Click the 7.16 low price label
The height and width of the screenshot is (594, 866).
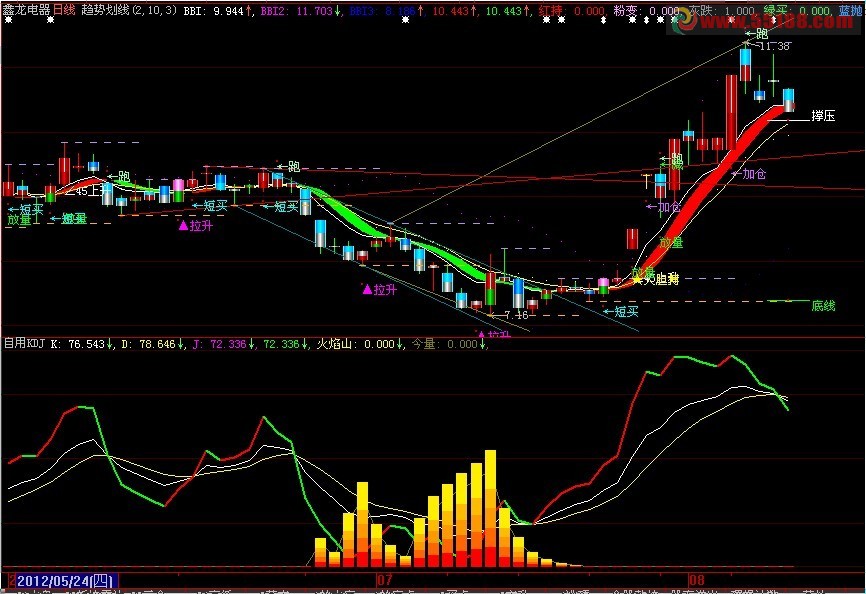tap(516, 315)
